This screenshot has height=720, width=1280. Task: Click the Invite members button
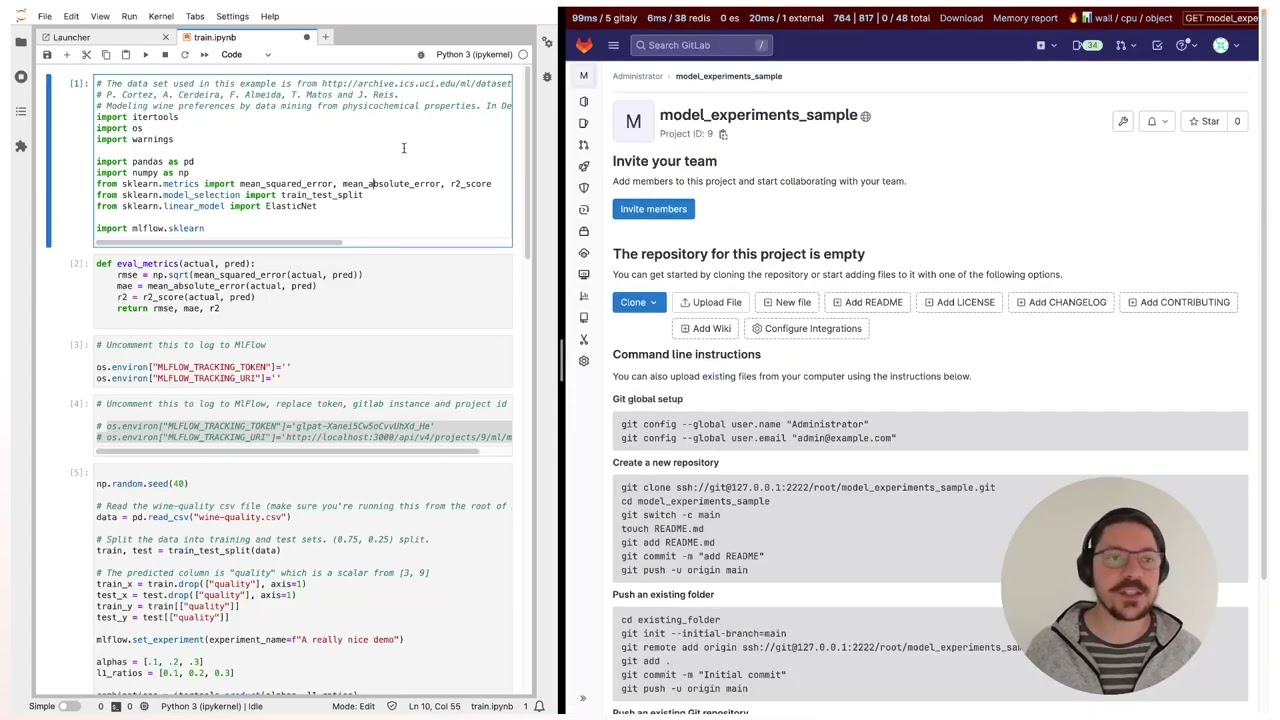pos(653,209)
